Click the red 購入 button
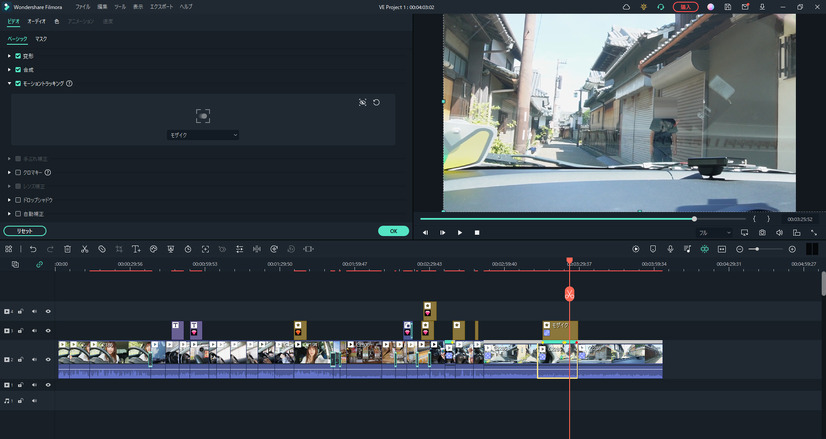 (685, 7)
